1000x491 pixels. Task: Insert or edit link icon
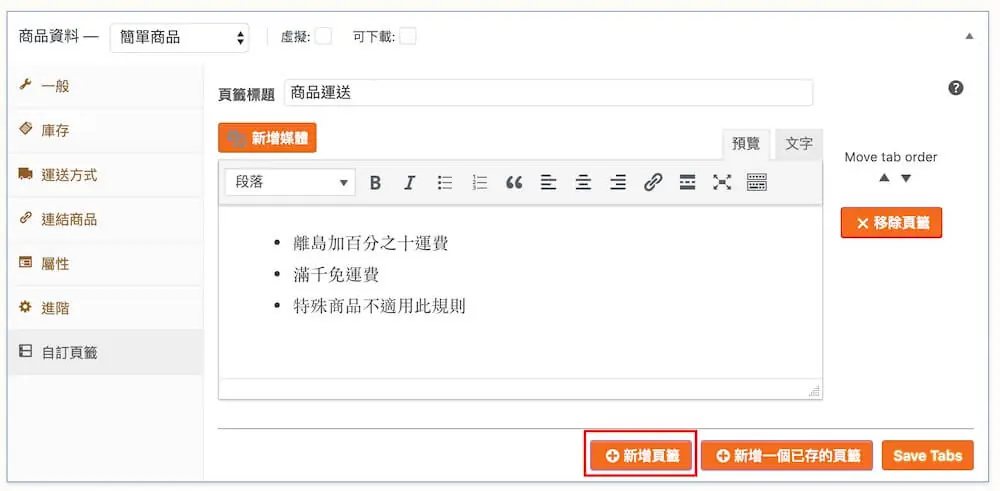point(652,183)
